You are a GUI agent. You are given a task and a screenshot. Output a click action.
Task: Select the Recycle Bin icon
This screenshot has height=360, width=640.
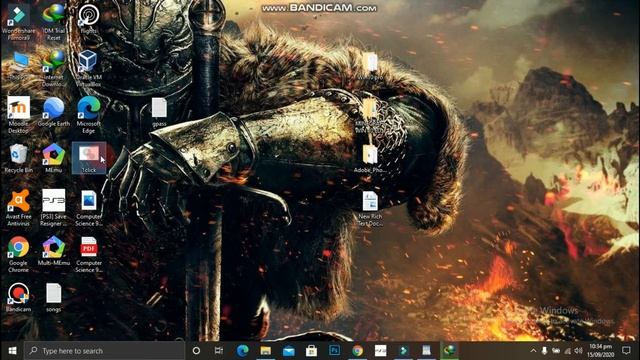pyautogui.click(x=18, y=158)
